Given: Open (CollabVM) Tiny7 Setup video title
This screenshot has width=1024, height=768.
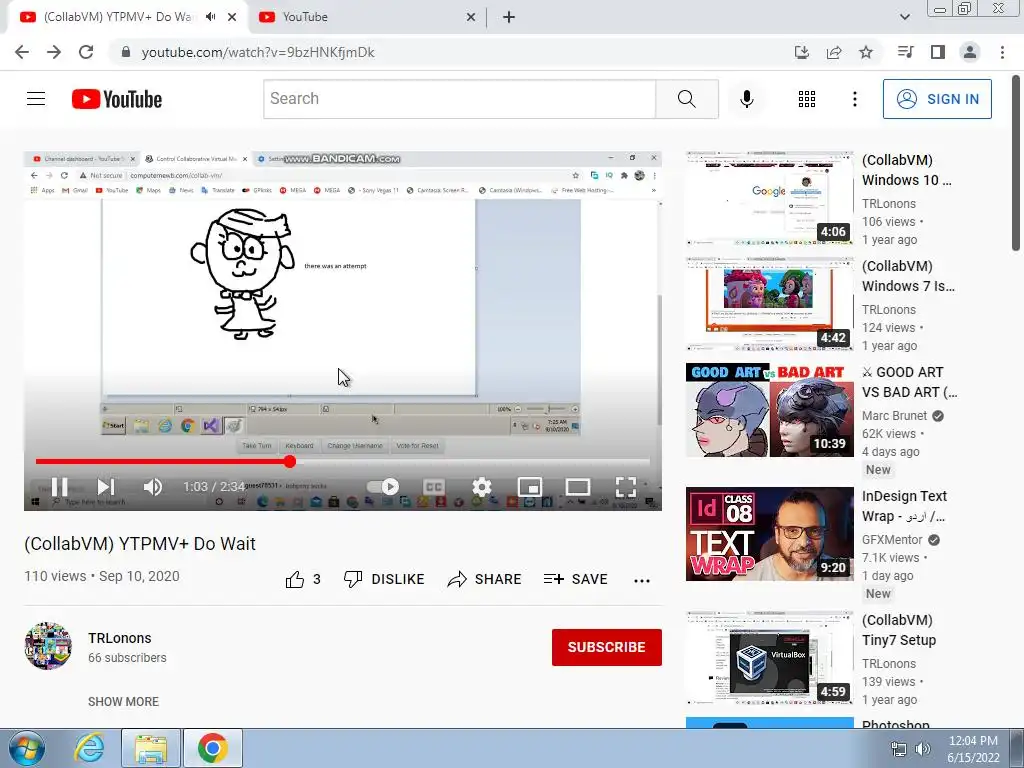Looking at the screenshot, I should [x=899, y=630].
